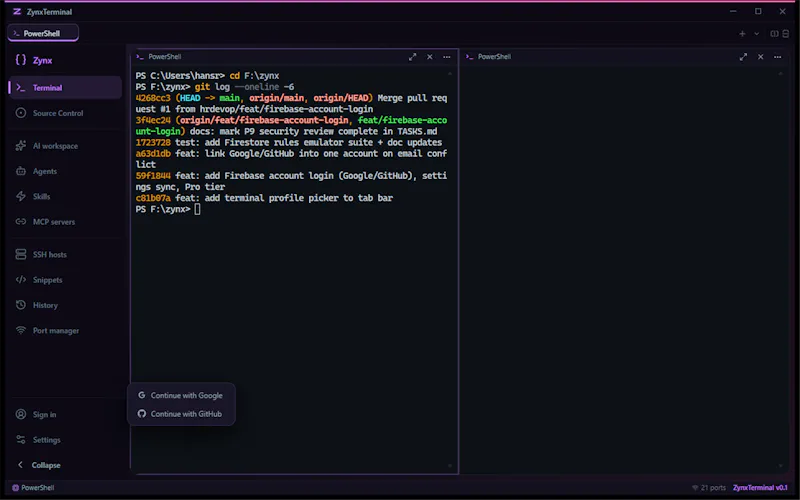Click the PowerShell indicator in the status bar

33,488
